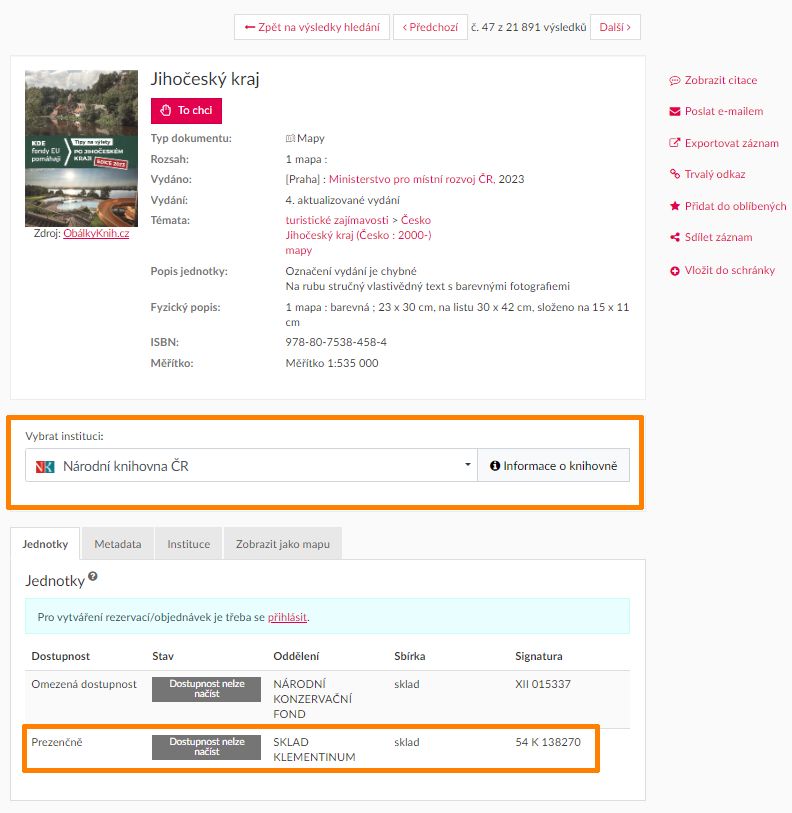Screen dimensions: 792x813
Task: Click the Dostupnost nelze načíst badge for SKLAD KLEMENTINUM
Action: click(x=206, y=747)
